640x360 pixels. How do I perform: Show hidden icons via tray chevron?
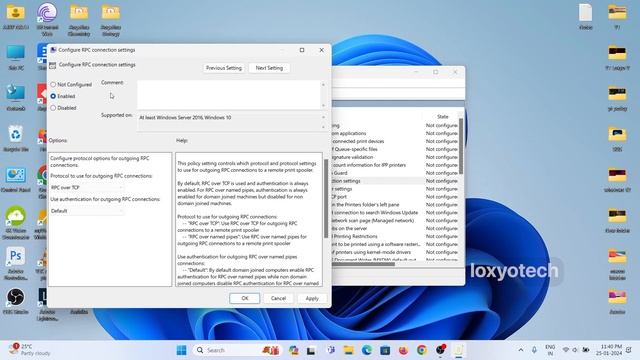(x=521, y=350)
